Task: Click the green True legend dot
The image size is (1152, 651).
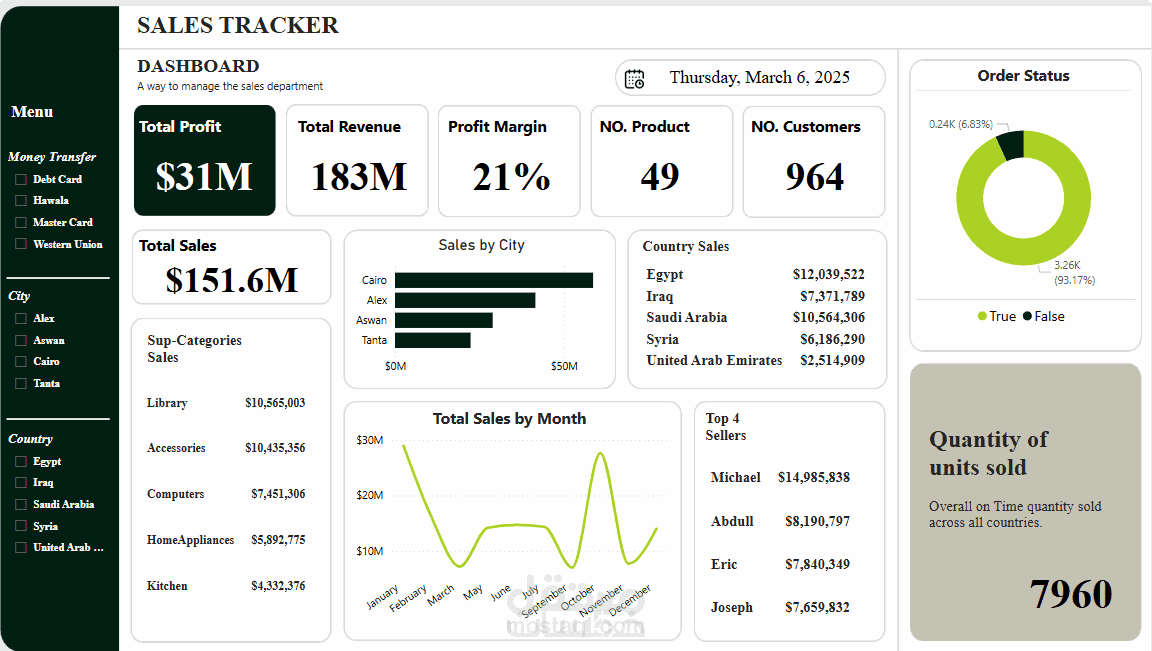Action: click(982, 317)
